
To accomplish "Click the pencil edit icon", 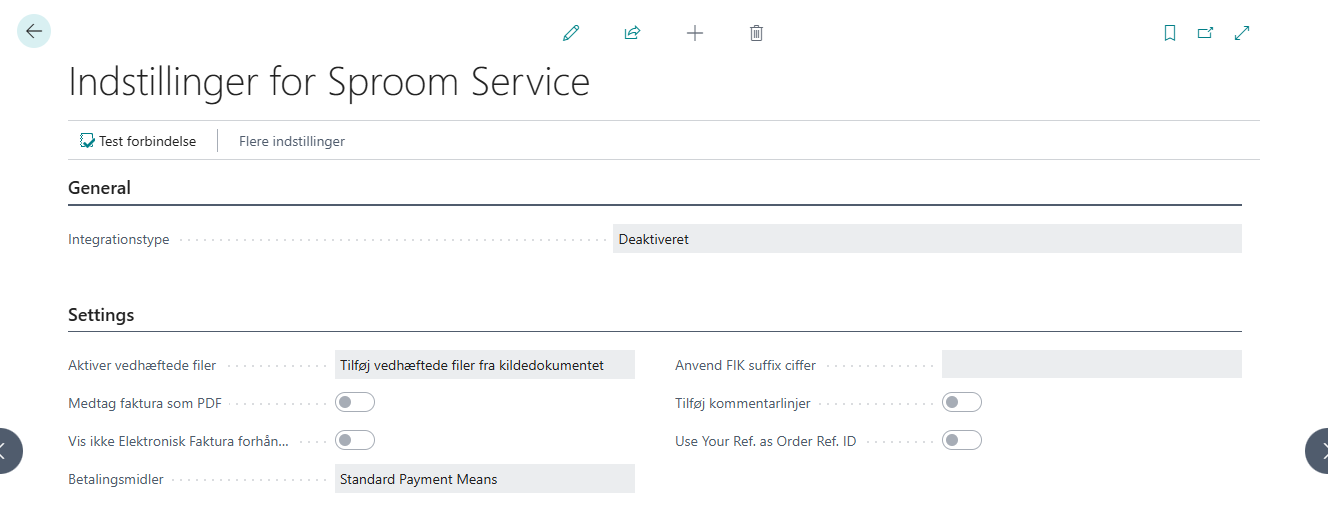I will tap(571, 33).
